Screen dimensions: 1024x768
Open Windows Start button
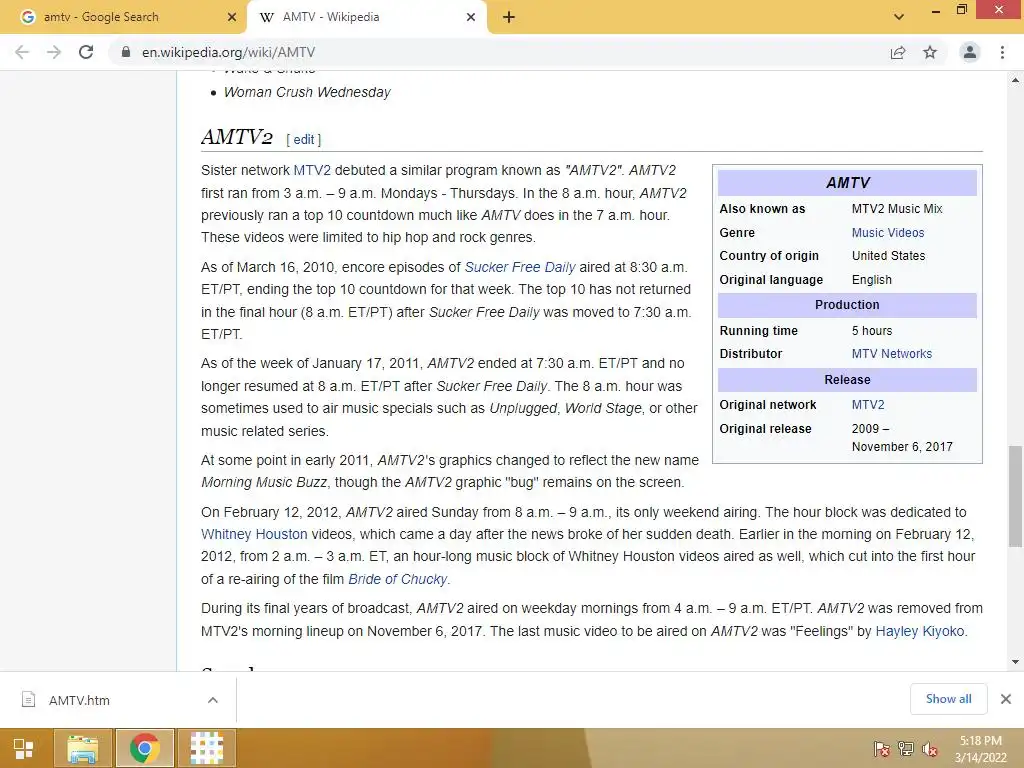[24, 748]
